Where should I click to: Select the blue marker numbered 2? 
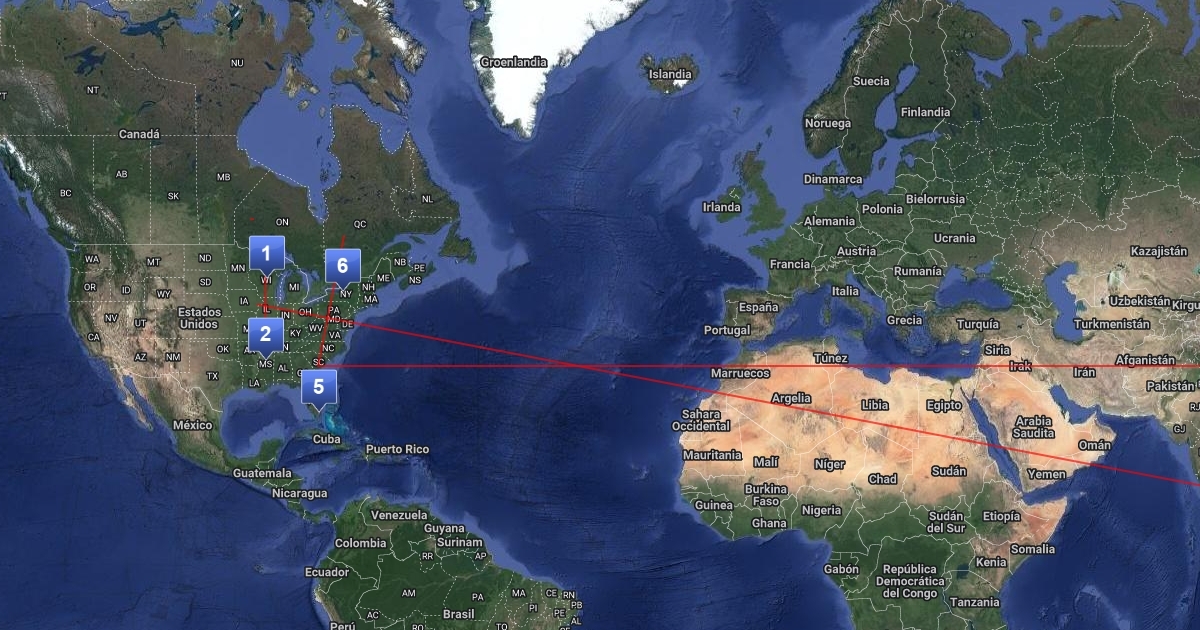[x=266, y=335]
